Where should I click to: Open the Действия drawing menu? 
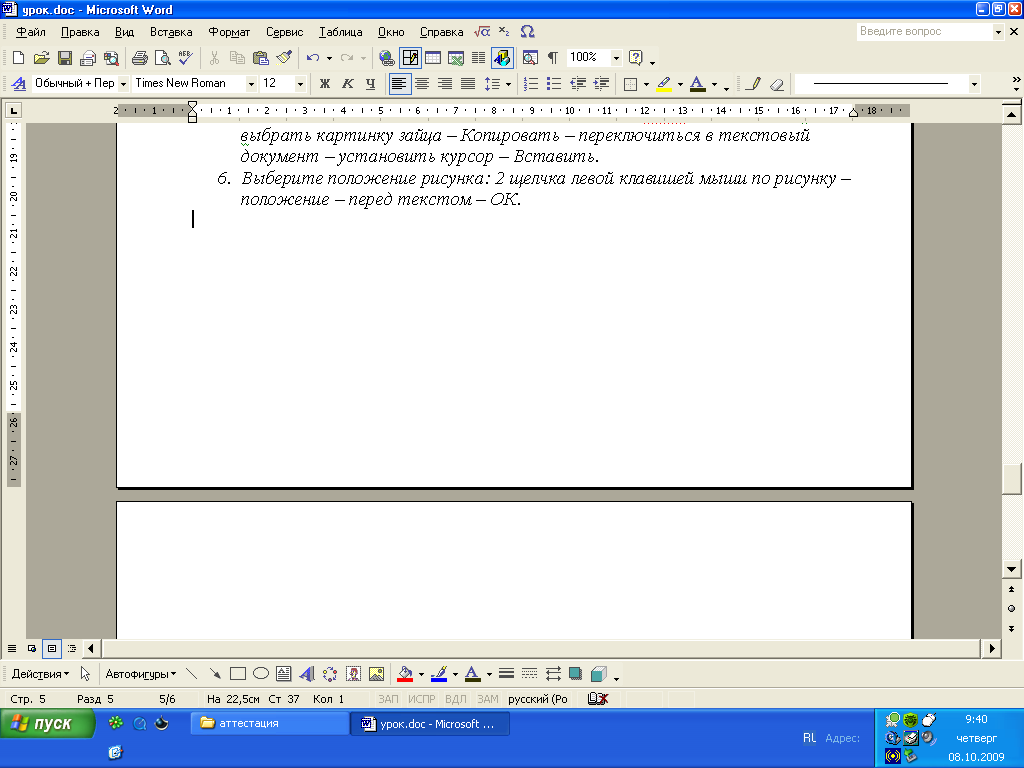click(x=40, y=674)
